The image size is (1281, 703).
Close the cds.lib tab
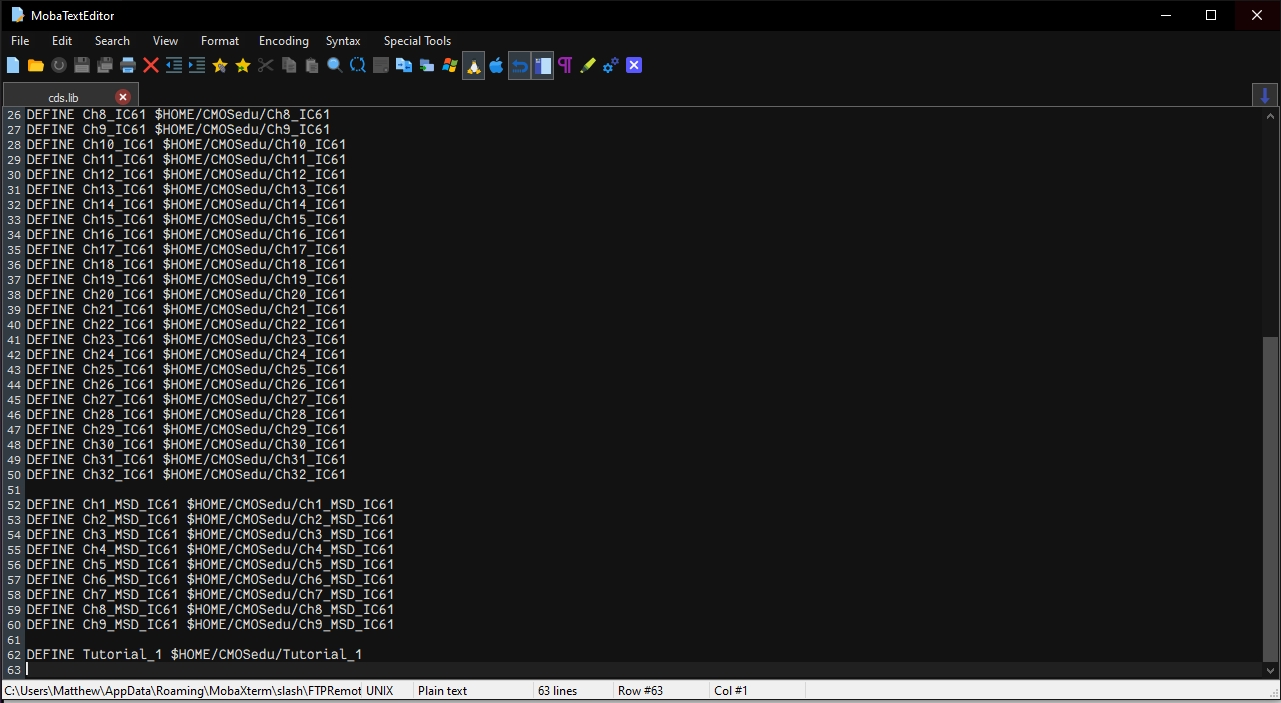click(x=123, y=97)
